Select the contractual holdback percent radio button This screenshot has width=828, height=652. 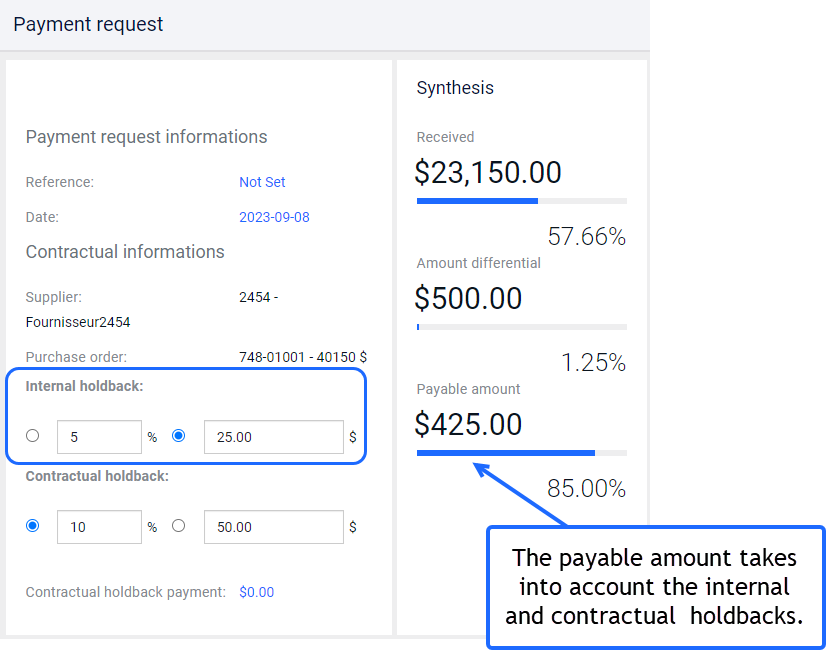tap(33, 526)
